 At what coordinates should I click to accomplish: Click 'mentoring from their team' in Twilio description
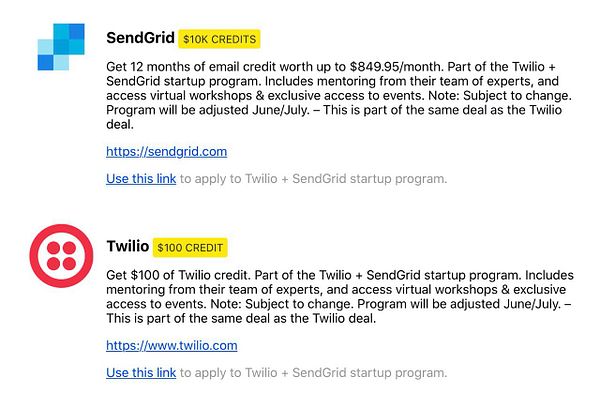coord(169,289)
